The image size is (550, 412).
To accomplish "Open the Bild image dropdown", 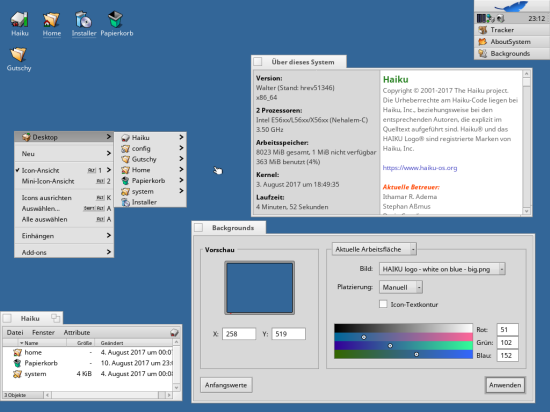I will [442, 269].
